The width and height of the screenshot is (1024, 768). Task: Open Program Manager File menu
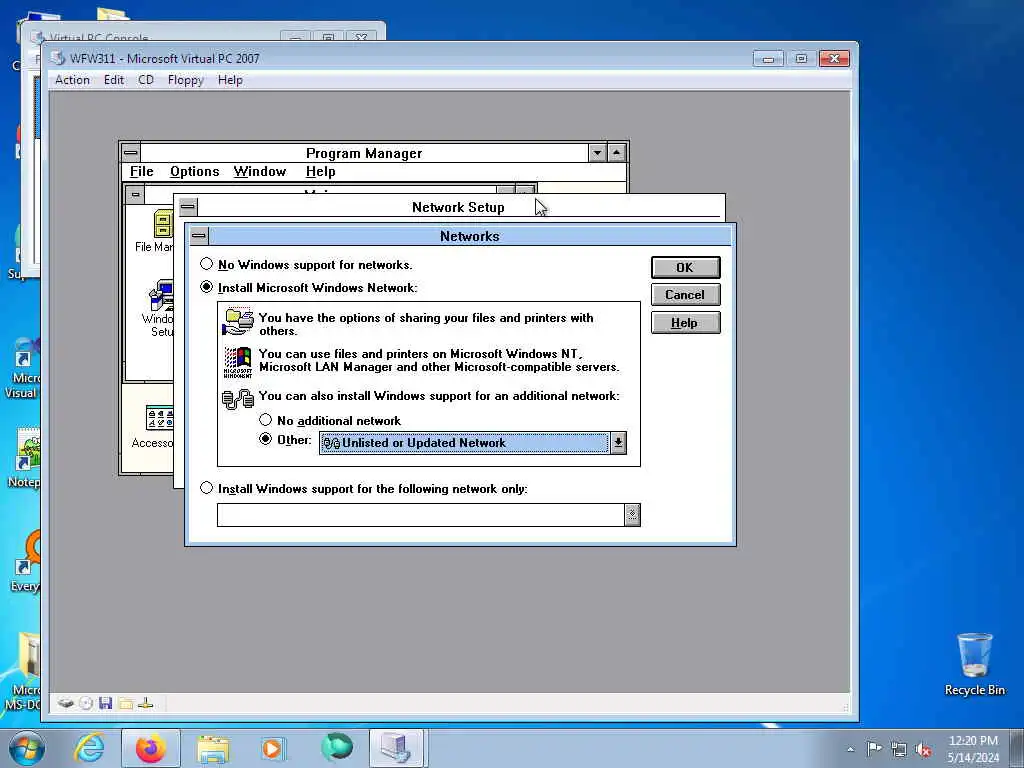(x=142, y=171)
